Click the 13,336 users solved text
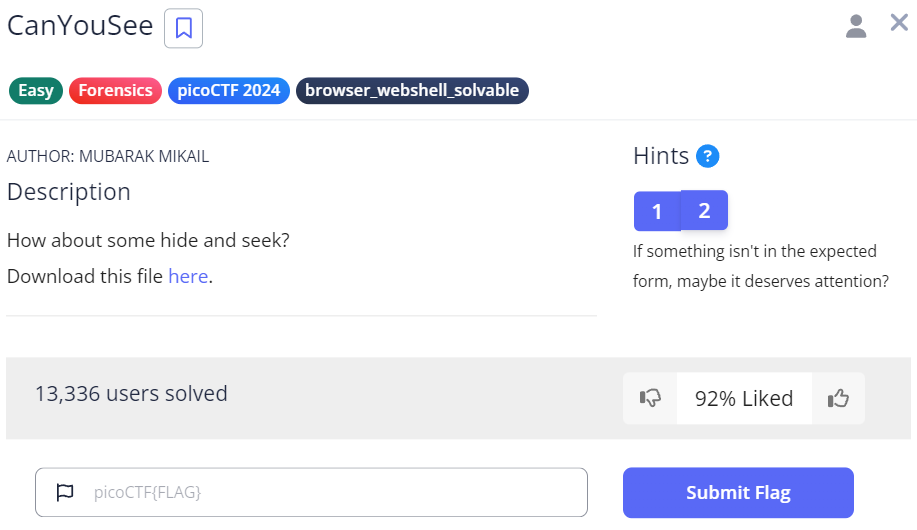 pyautogui.click(x=131, y=394)
